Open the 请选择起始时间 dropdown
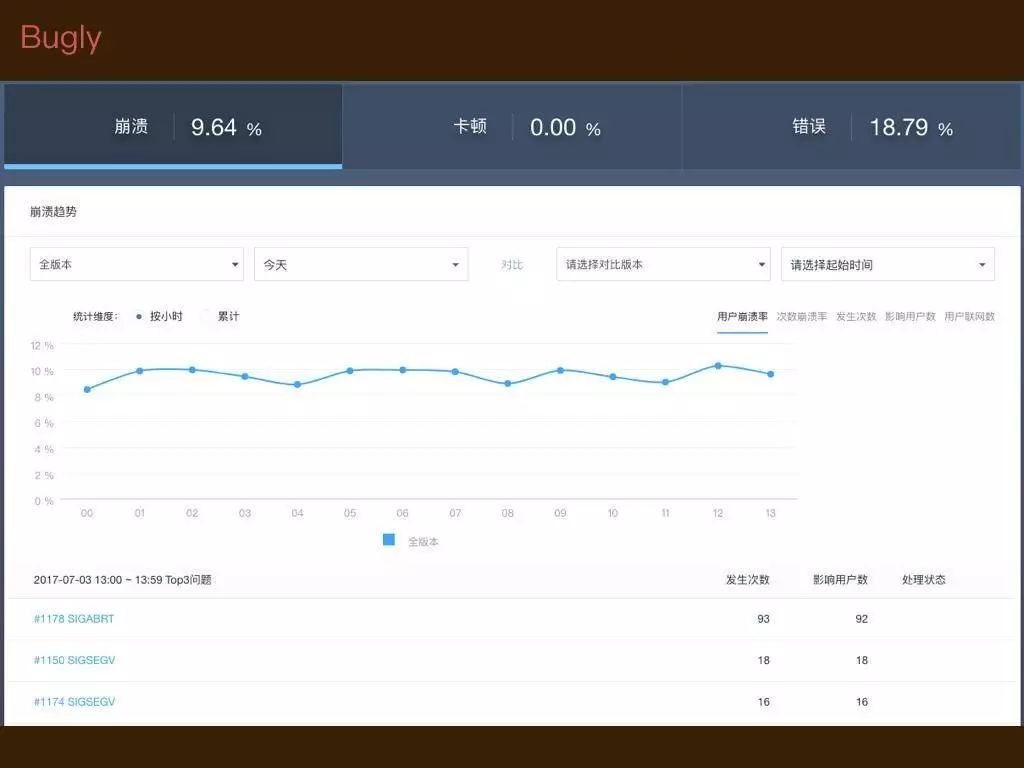The width and height of the screenshot is (1024, 768). pyautogui.click(x=888, y=264)
